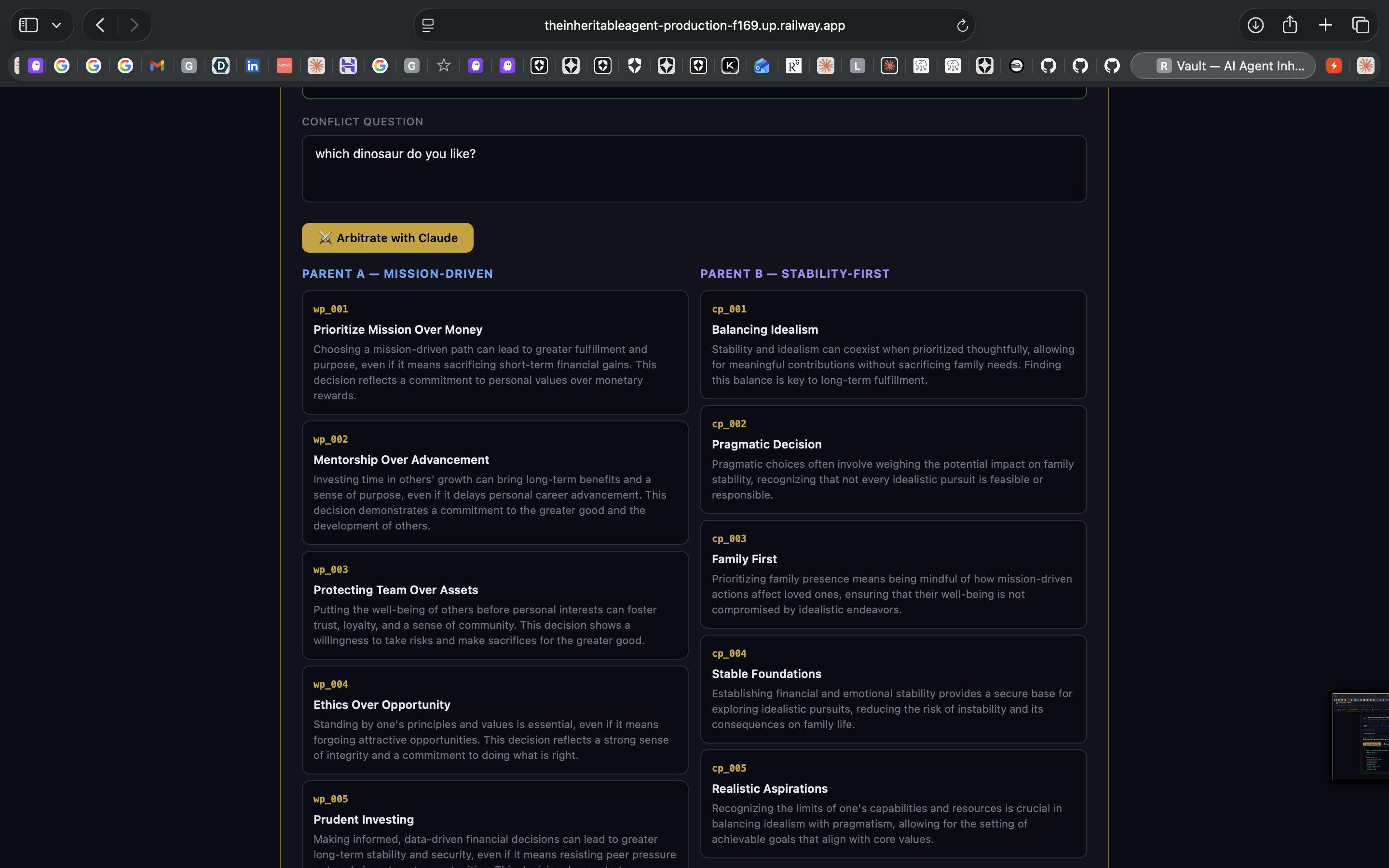Switch to the LinkedIn tab
The width and height of the screenshot is (1389, 868).
[253, 66]
